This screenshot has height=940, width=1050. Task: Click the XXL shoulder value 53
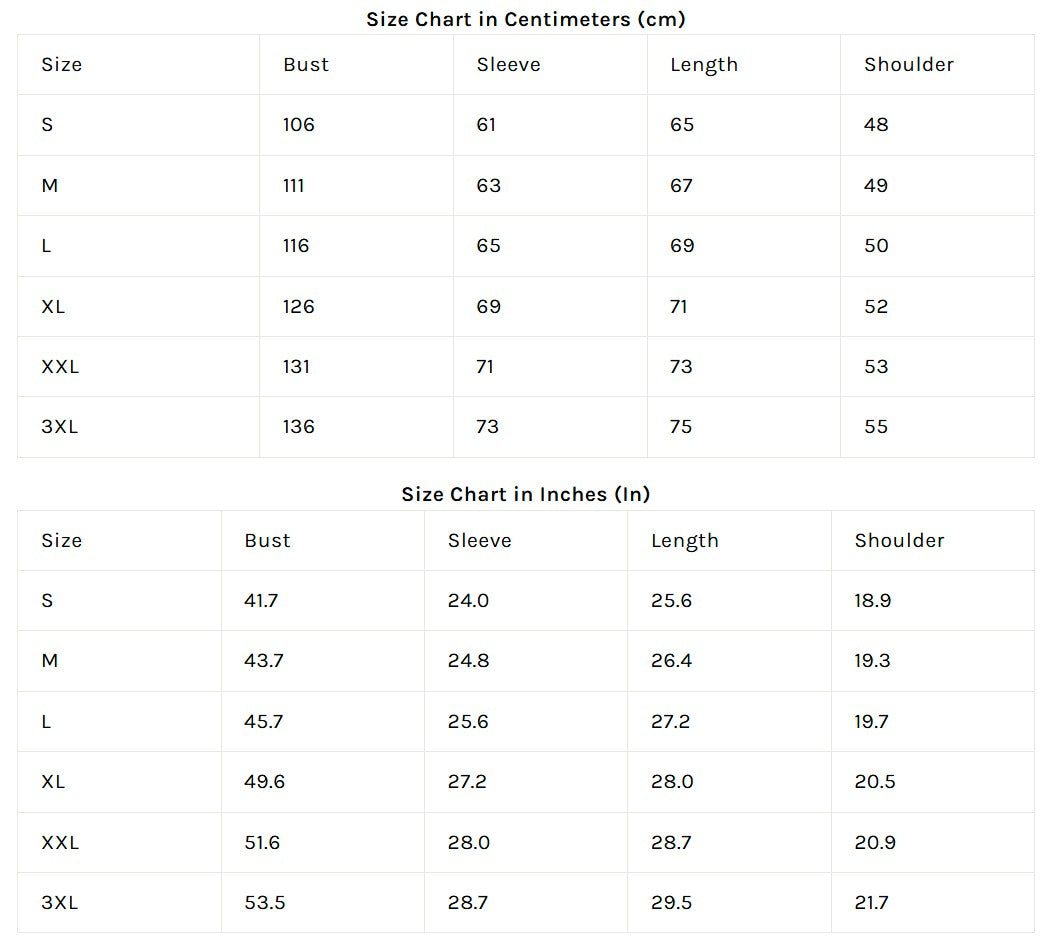[x=876, y=367]
